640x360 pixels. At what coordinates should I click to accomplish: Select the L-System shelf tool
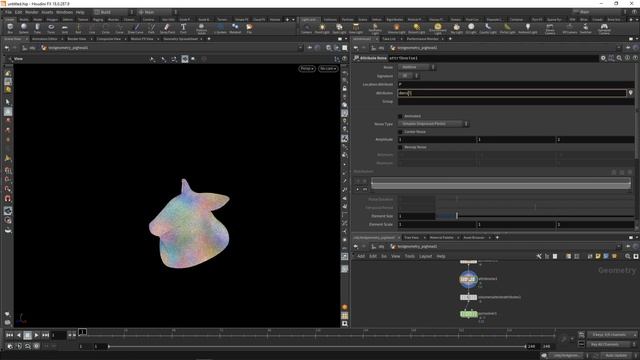click(x=220, y=28)
